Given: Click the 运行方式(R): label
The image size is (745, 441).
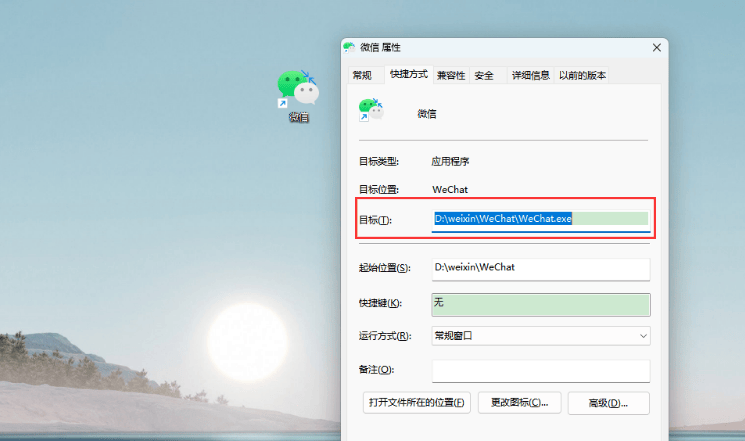Looking at the screenshot, I should pos(385,336).
